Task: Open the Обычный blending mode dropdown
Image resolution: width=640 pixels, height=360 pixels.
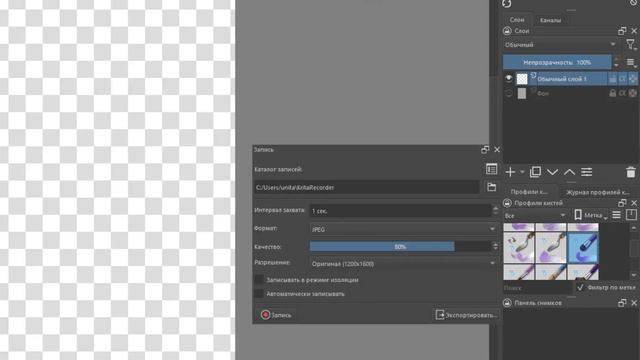Action: (560, 44)
